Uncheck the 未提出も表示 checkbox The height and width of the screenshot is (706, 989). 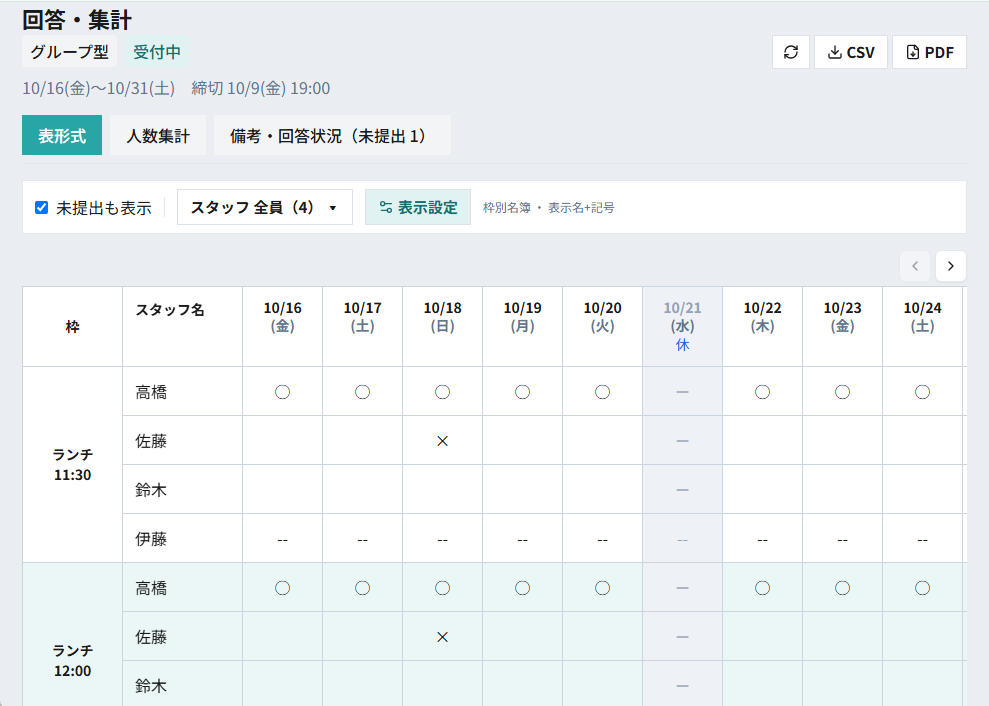[42, 208]
